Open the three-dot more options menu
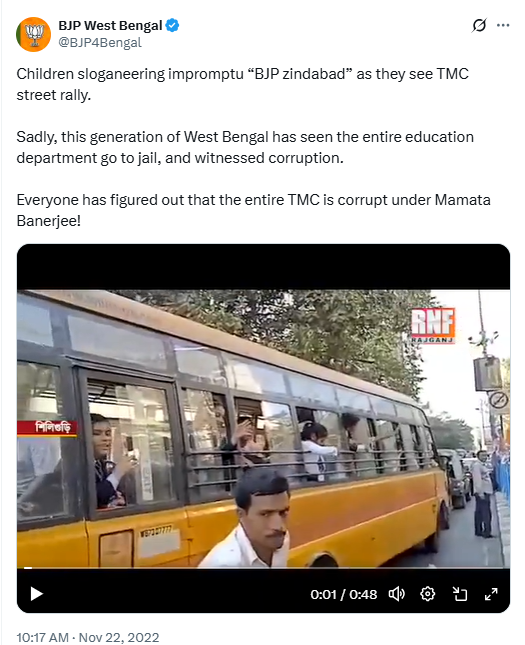Image resolution: width=525 pixels, height=645 pixels. [x=503, y=26]
